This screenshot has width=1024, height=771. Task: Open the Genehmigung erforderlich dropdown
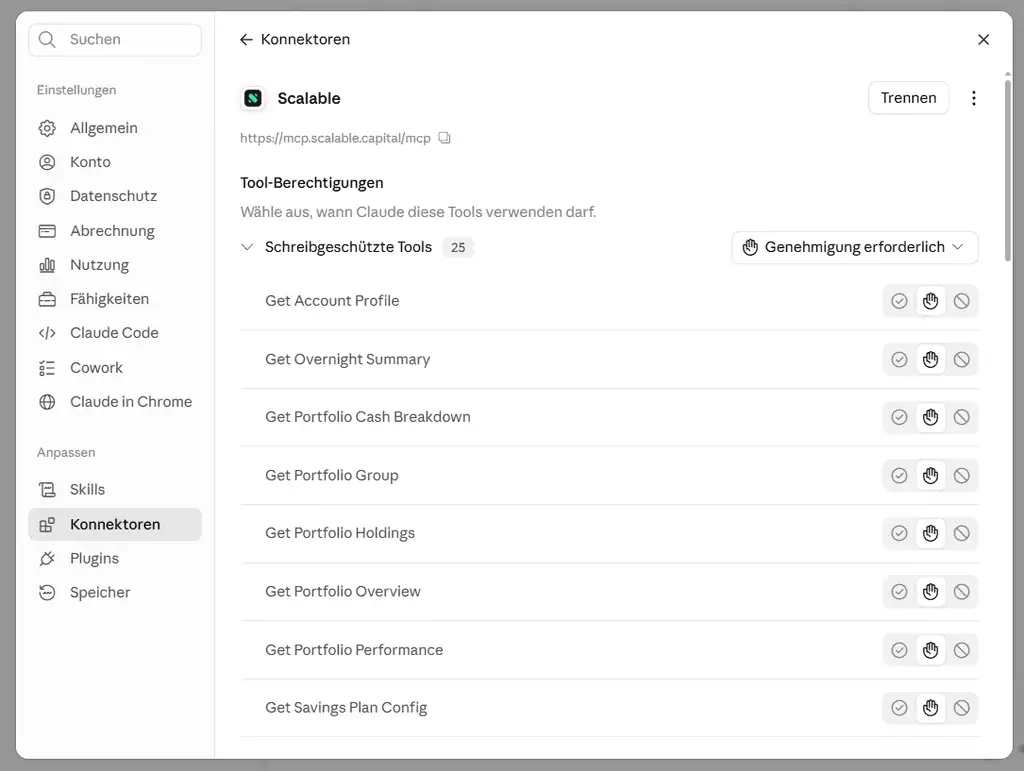point(855,247)
